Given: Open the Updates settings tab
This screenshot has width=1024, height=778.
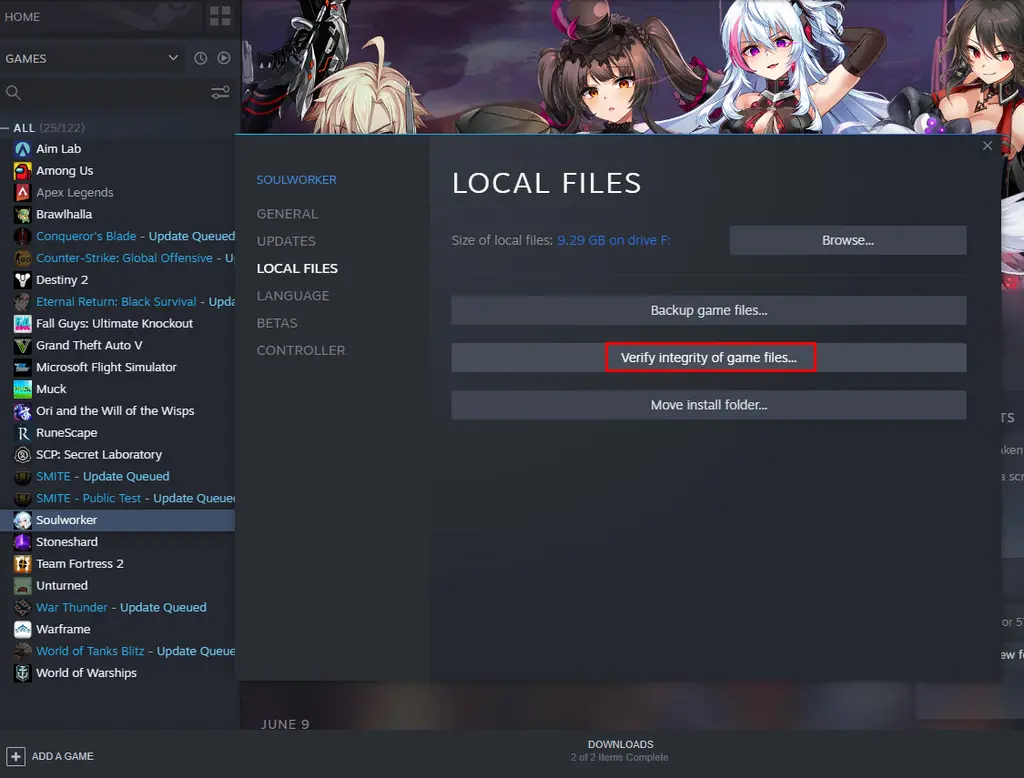Looking at the screenshot, I should tap(286, 242).
